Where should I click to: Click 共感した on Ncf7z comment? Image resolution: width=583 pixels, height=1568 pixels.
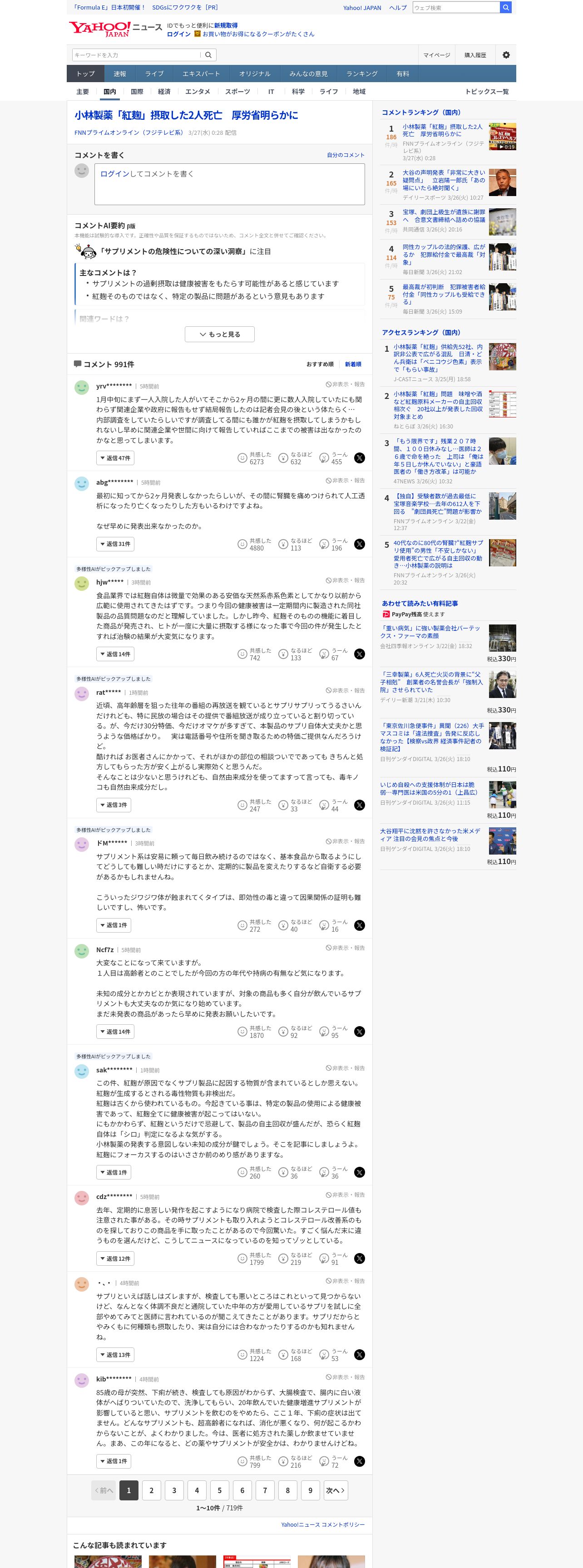click(254, 1032)
